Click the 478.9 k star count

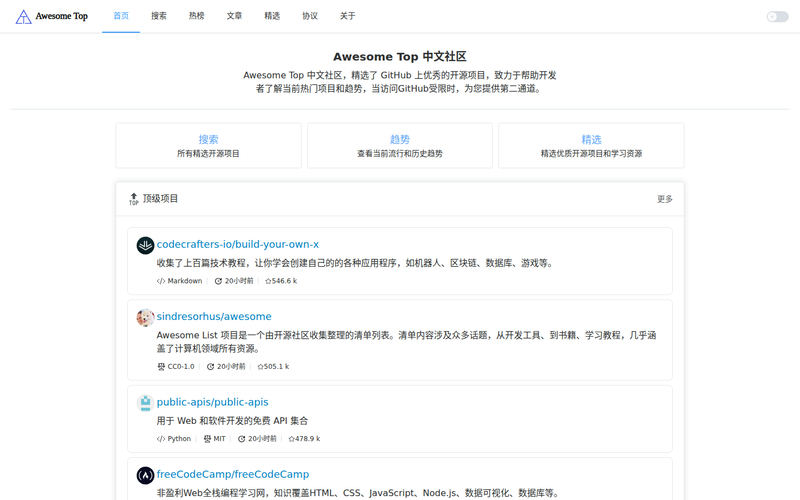tap(308, 439)
